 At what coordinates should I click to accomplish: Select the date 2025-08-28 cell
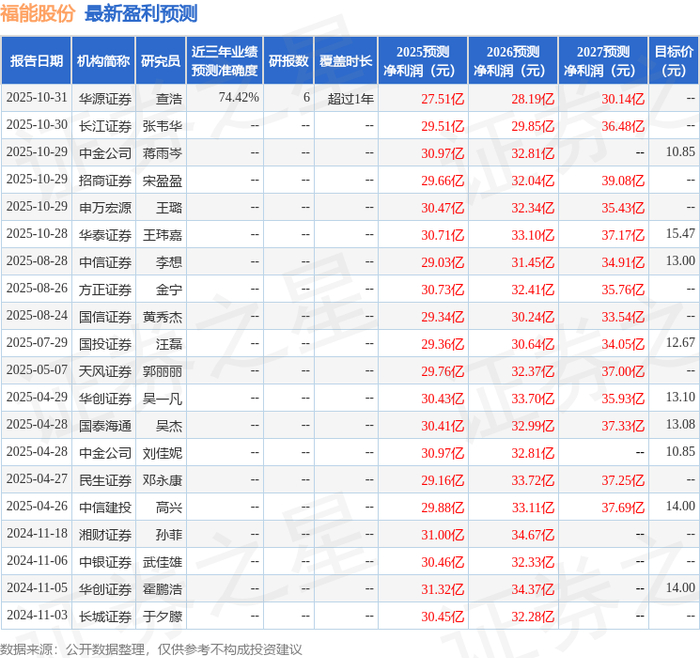[x=37, y=261]
